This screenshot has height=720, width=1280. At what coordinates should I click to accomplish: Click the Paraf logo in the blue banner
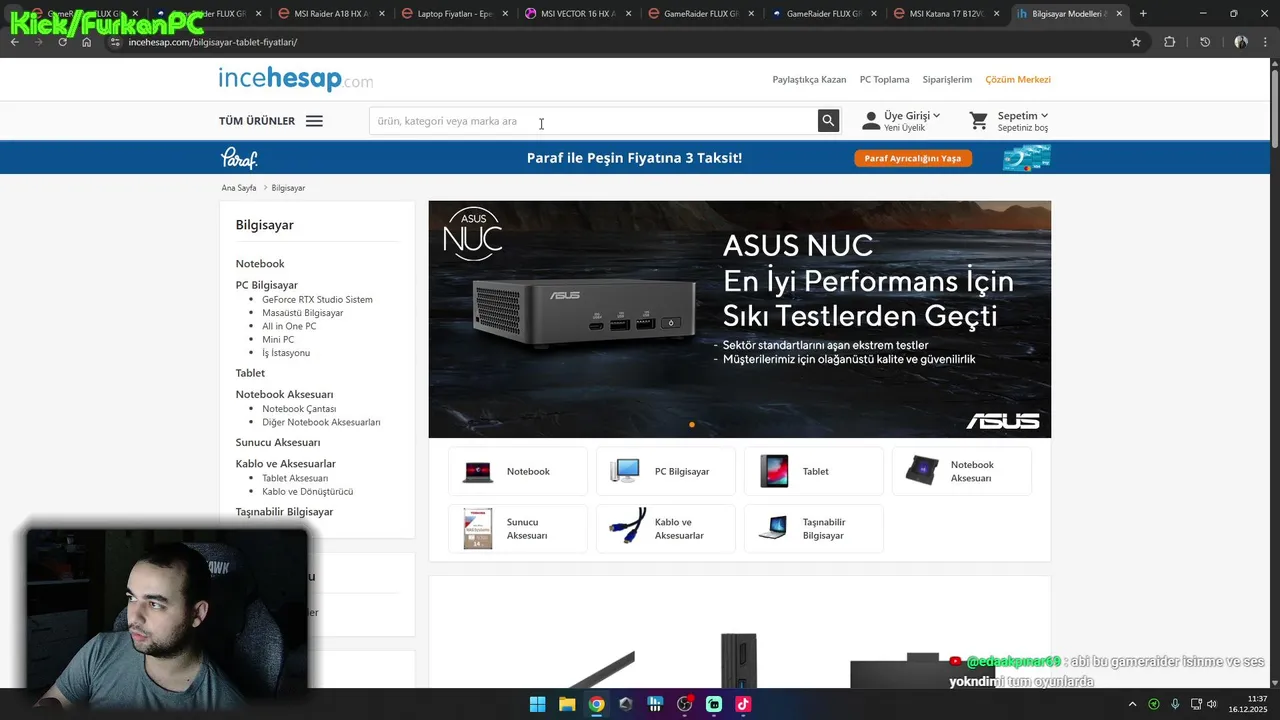(239, 158)
